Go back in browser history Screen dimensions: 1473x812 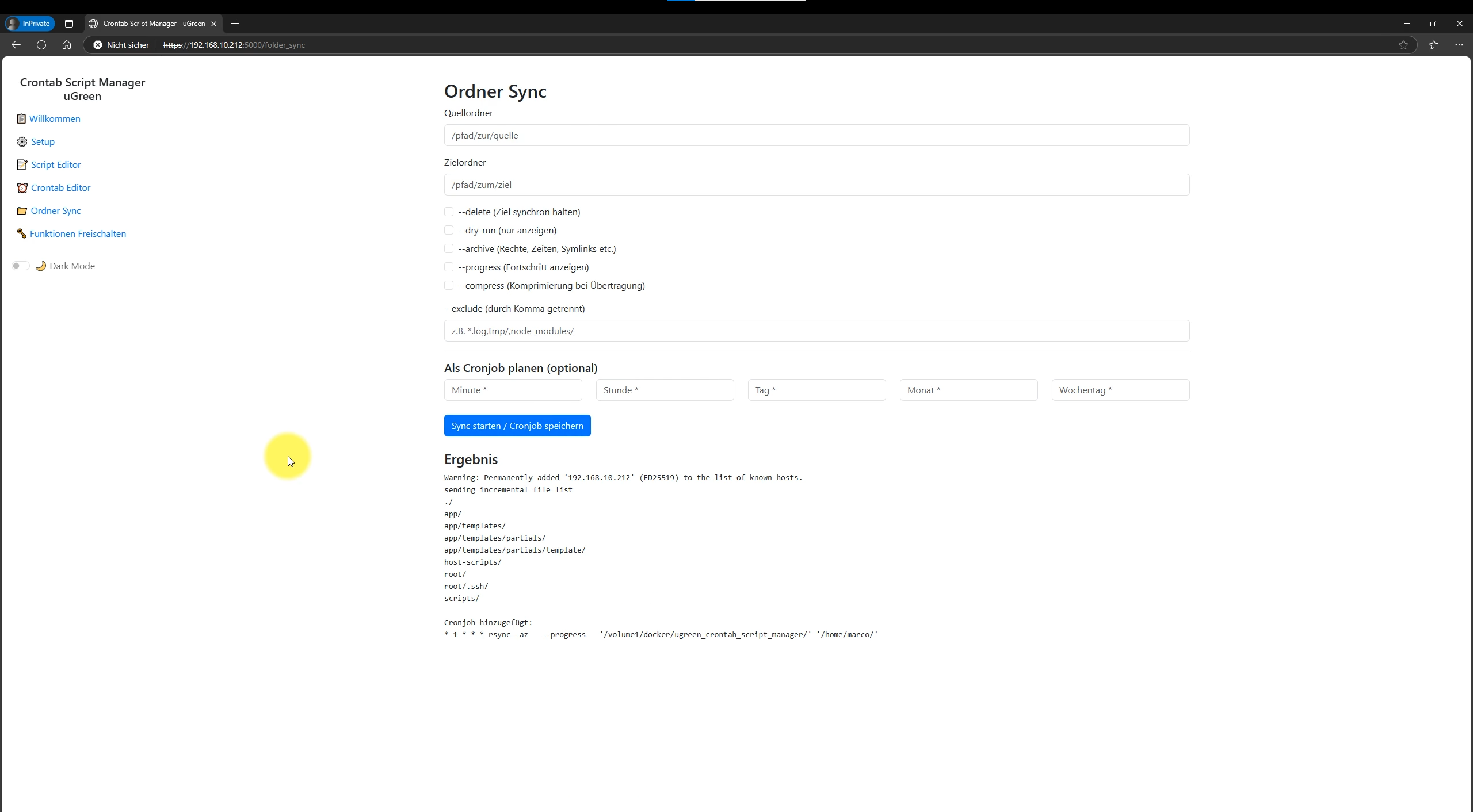pos(16,45)
